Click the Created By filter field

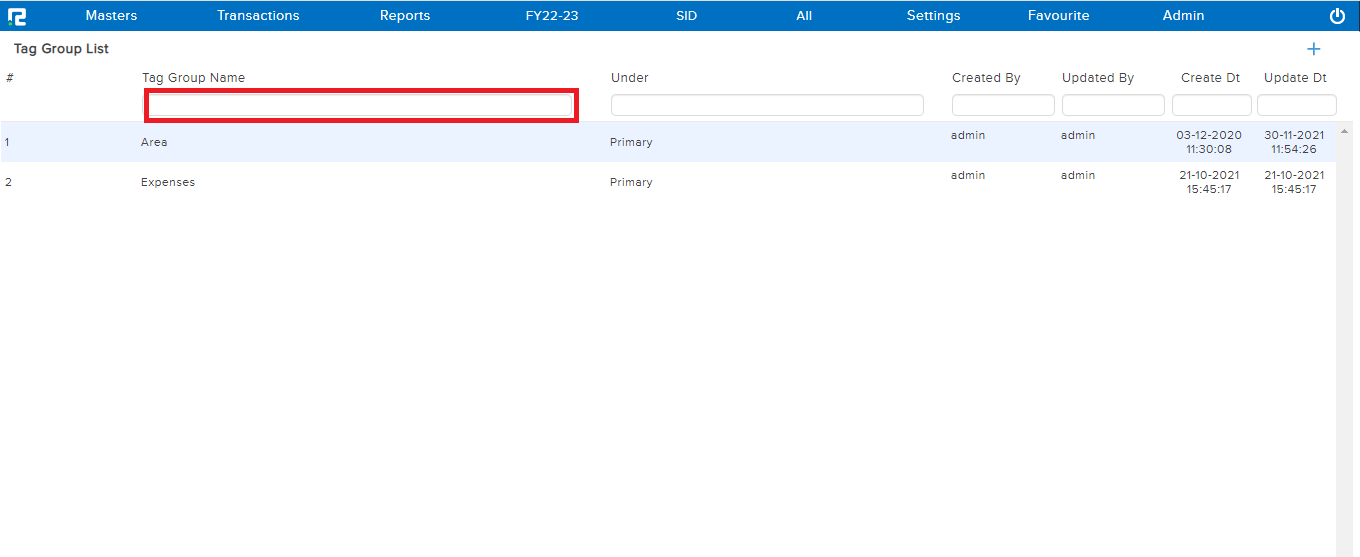1003,105
